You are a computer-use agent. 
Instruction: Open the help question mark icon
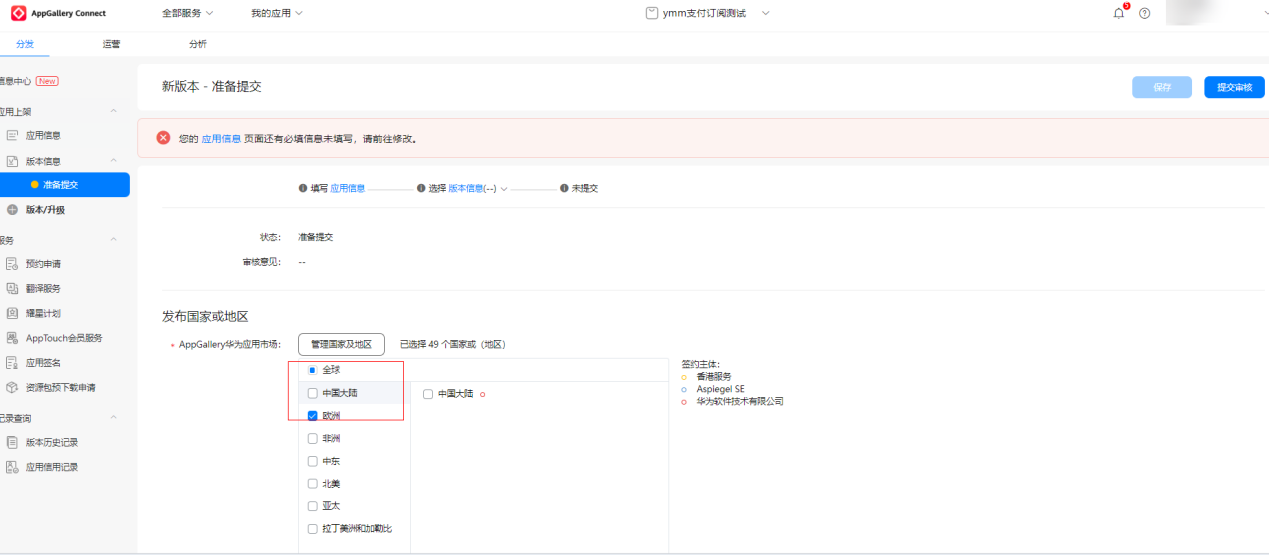click(1145, 13)
